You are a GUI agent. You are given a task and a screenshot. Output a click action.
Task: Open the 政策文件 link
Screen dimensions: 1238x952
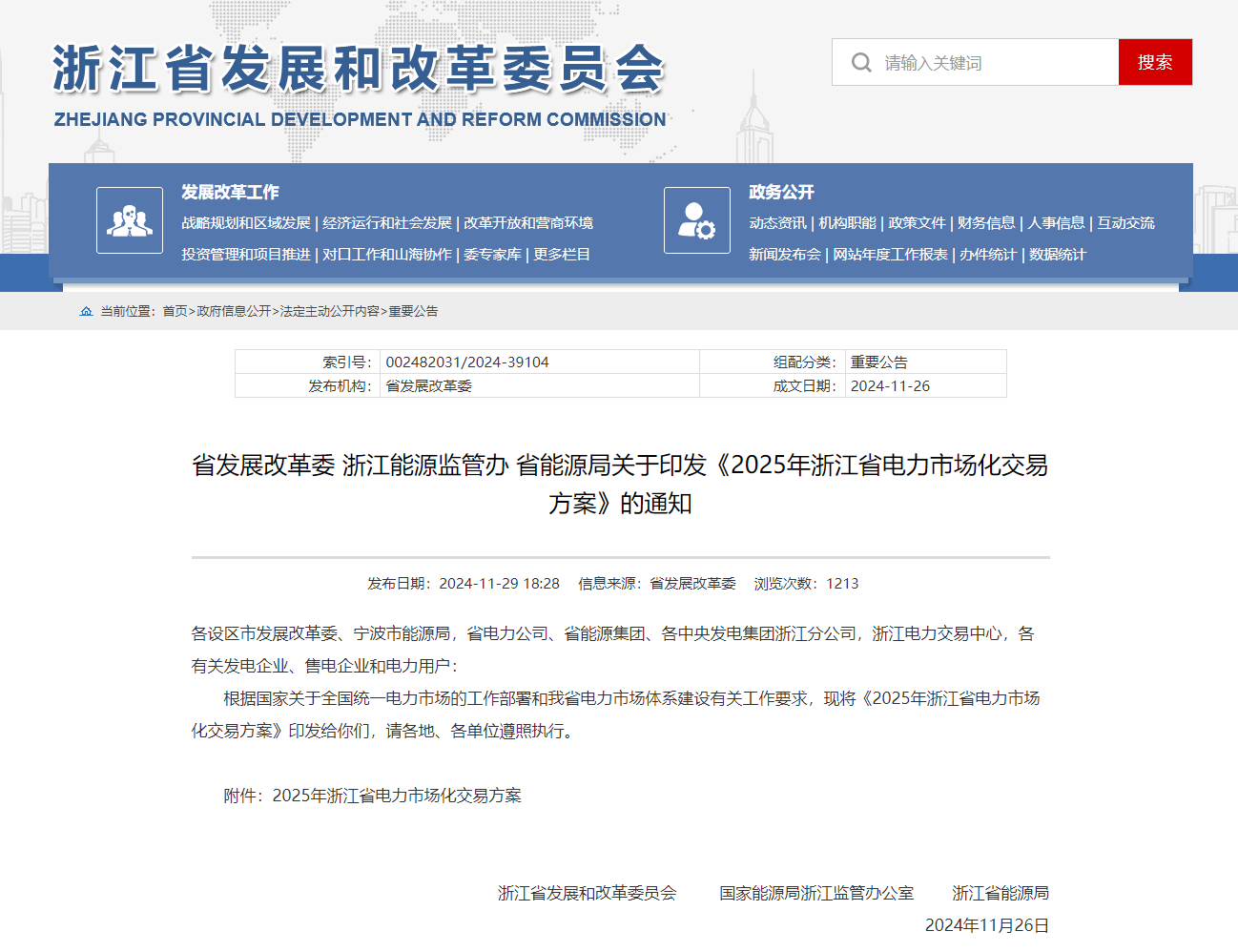pyautogui.click(x=918, y=222)
